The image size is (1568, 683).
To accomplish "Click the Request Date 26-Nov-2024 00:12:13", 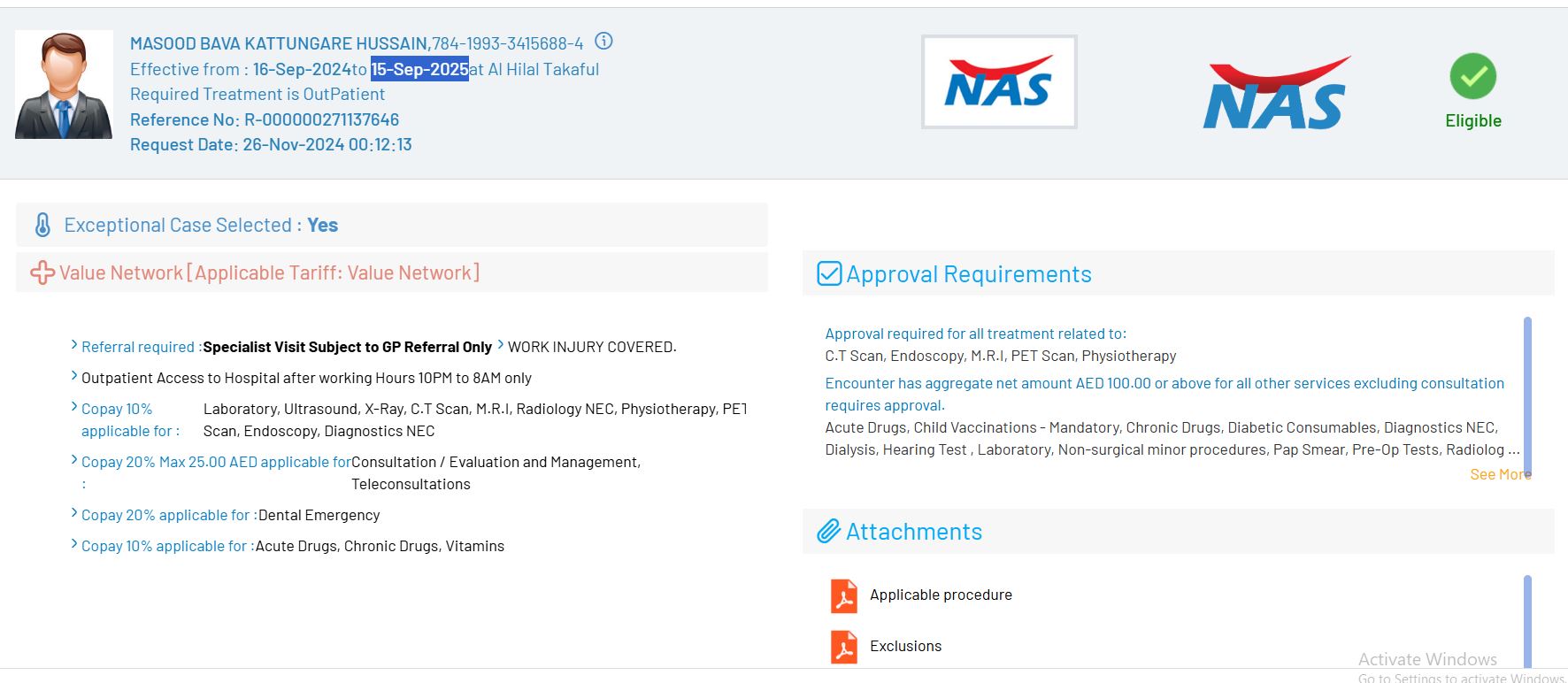I will pyautogui.click(x=271, y=144).
